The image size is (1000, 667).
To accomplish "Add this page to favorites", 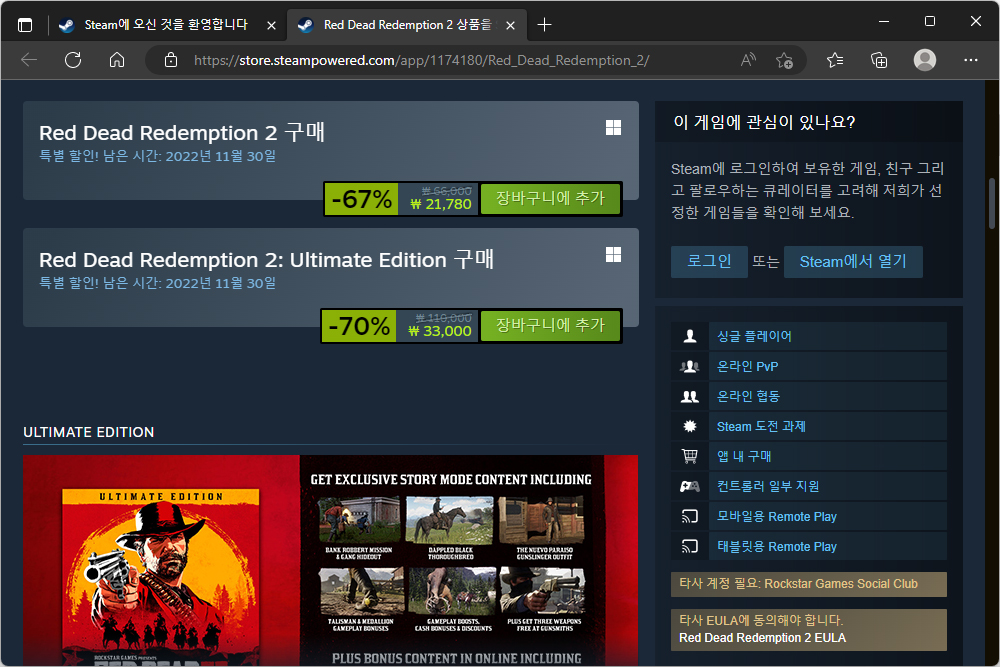I will [x=784, y=60].
